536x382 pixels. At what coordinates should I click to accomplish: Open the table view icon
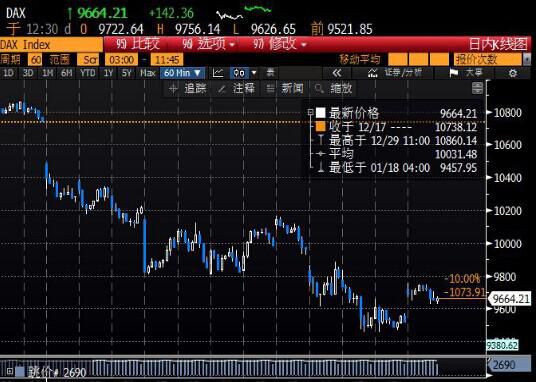point(270,73)
